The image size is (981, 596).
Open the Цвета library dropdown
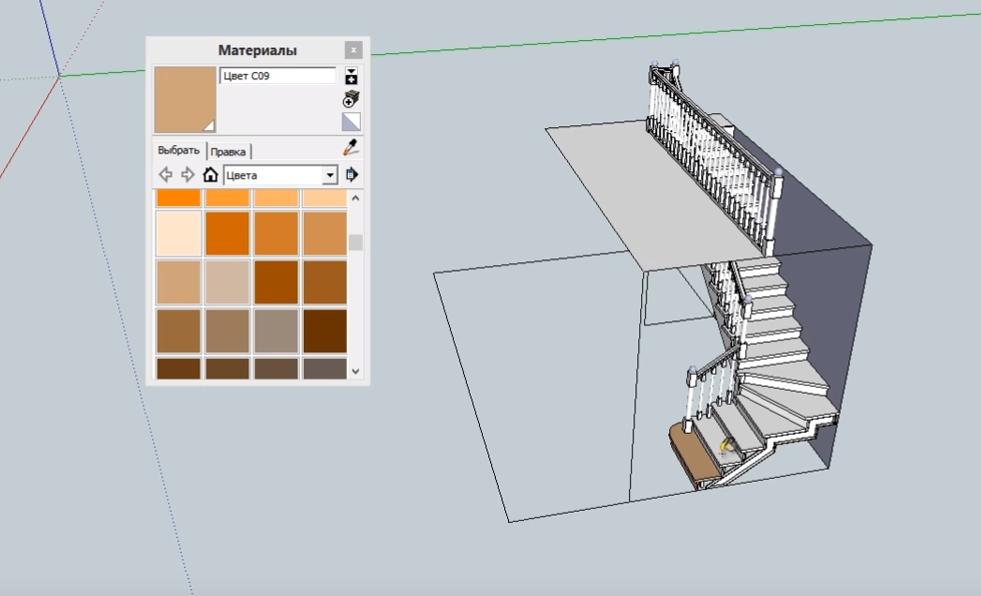tap(280, 175)
